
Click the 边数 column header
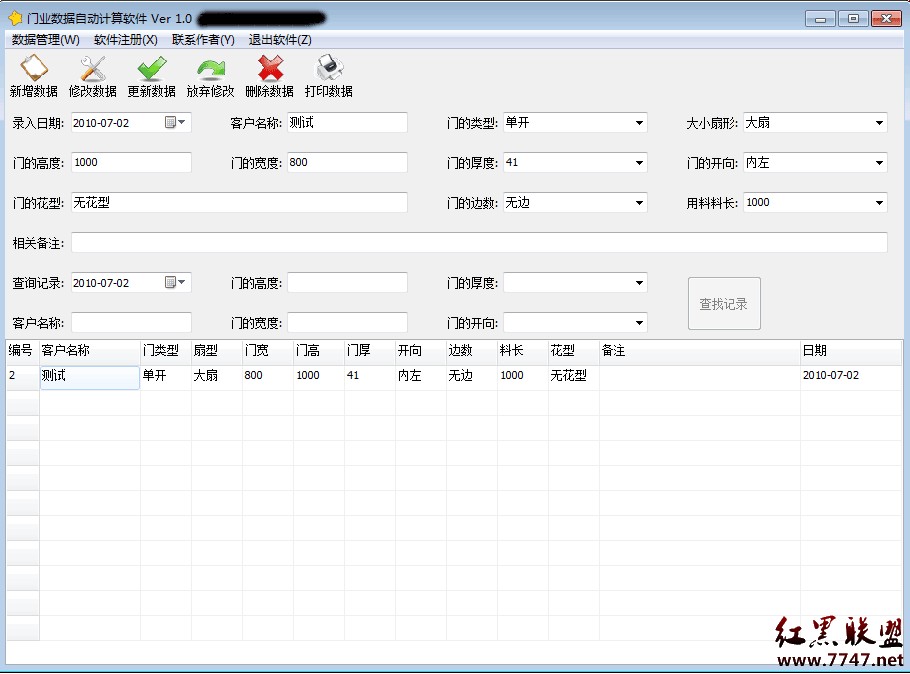[x=472, y=351]
